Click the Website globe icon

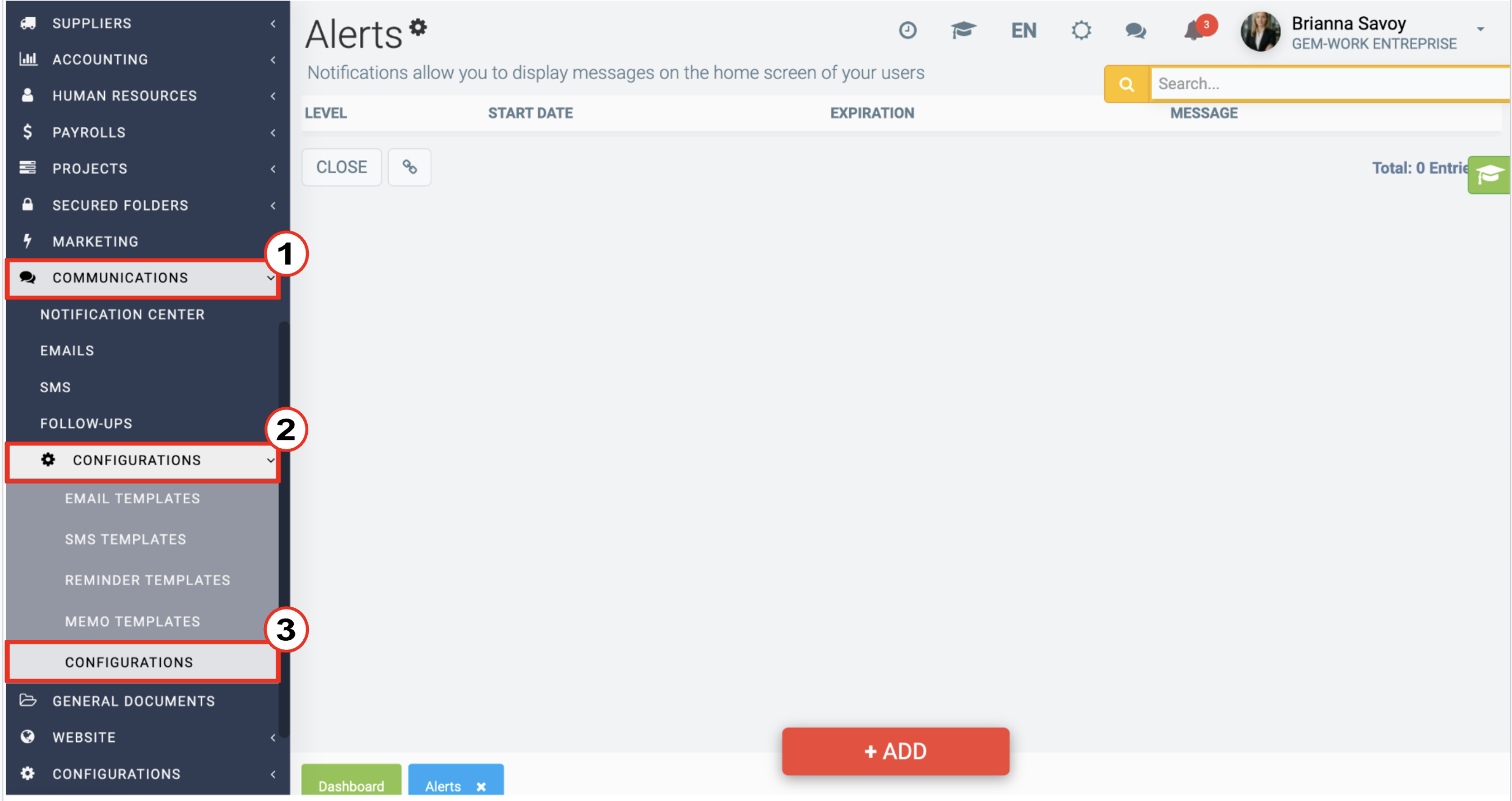pyautogui.click(x=28, y=737)
